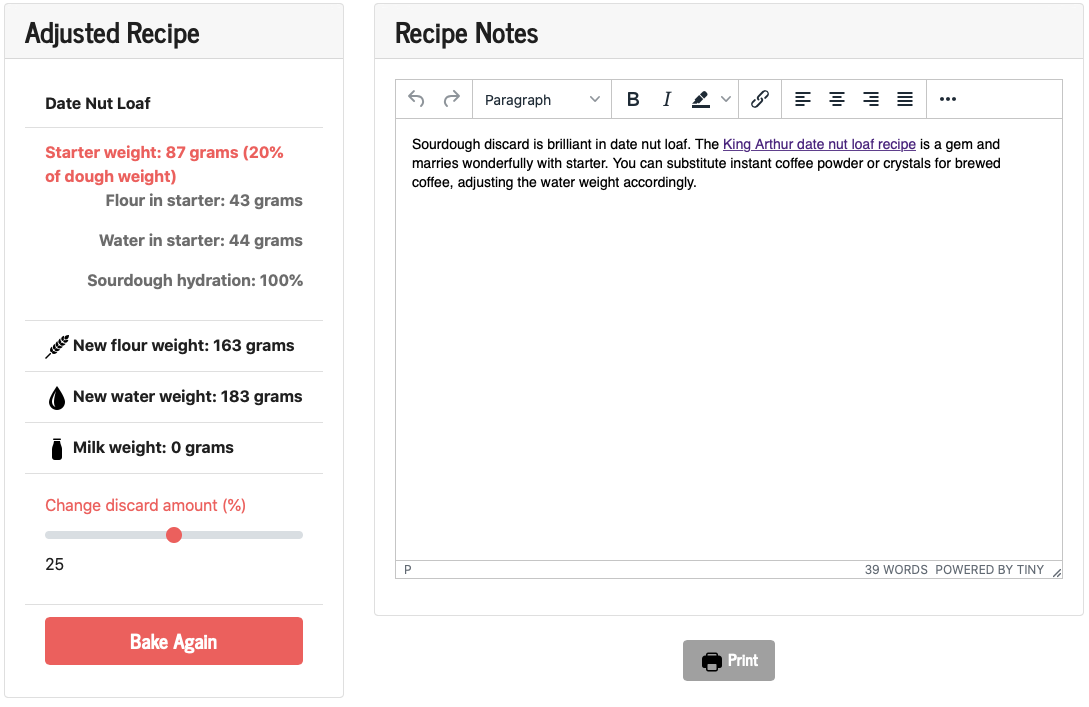
Task: Center the note text
Action: (x=836, y=99)
